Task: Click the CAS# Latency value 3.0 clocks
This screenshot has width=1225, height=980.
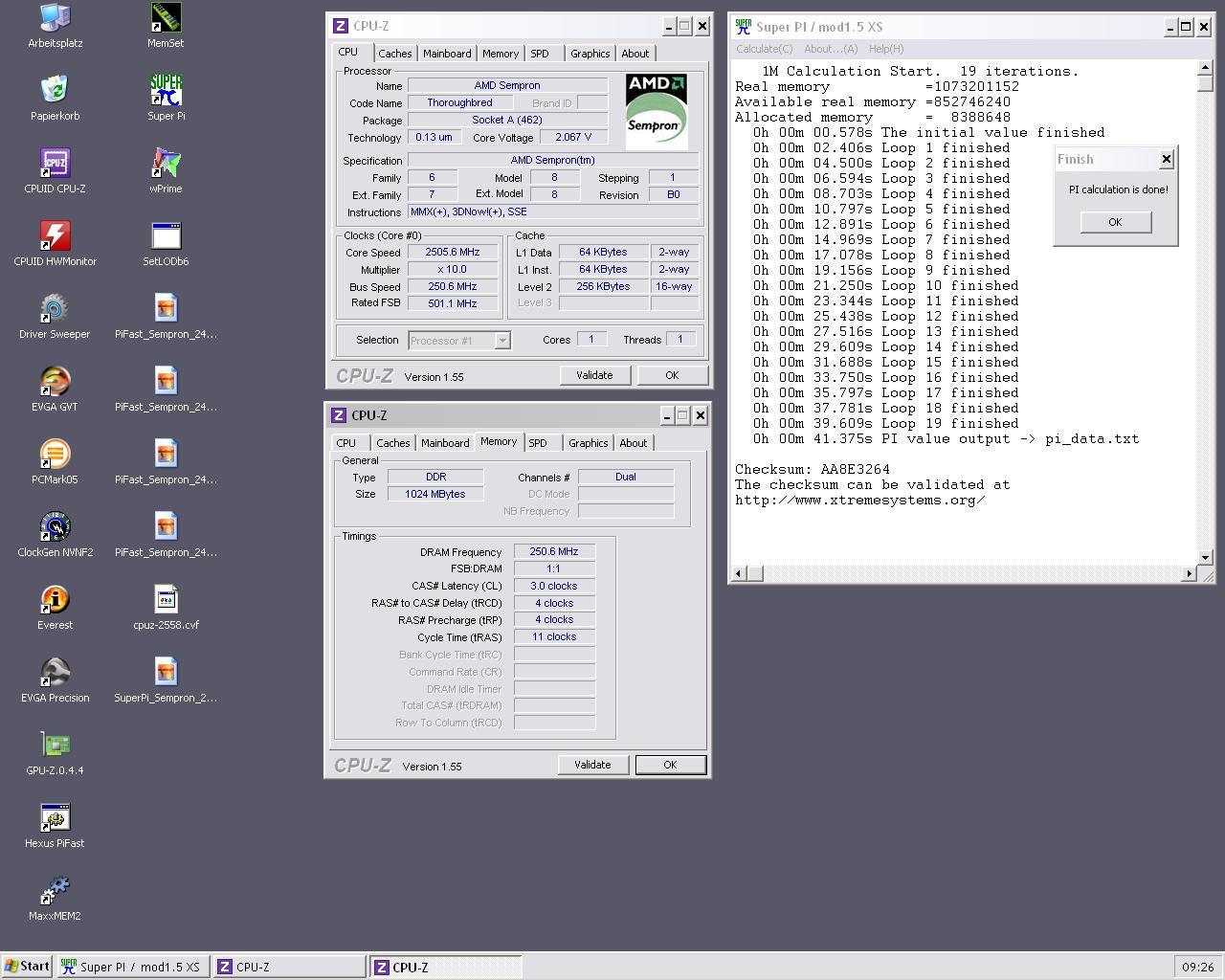Action: click(x=554, y=586)
